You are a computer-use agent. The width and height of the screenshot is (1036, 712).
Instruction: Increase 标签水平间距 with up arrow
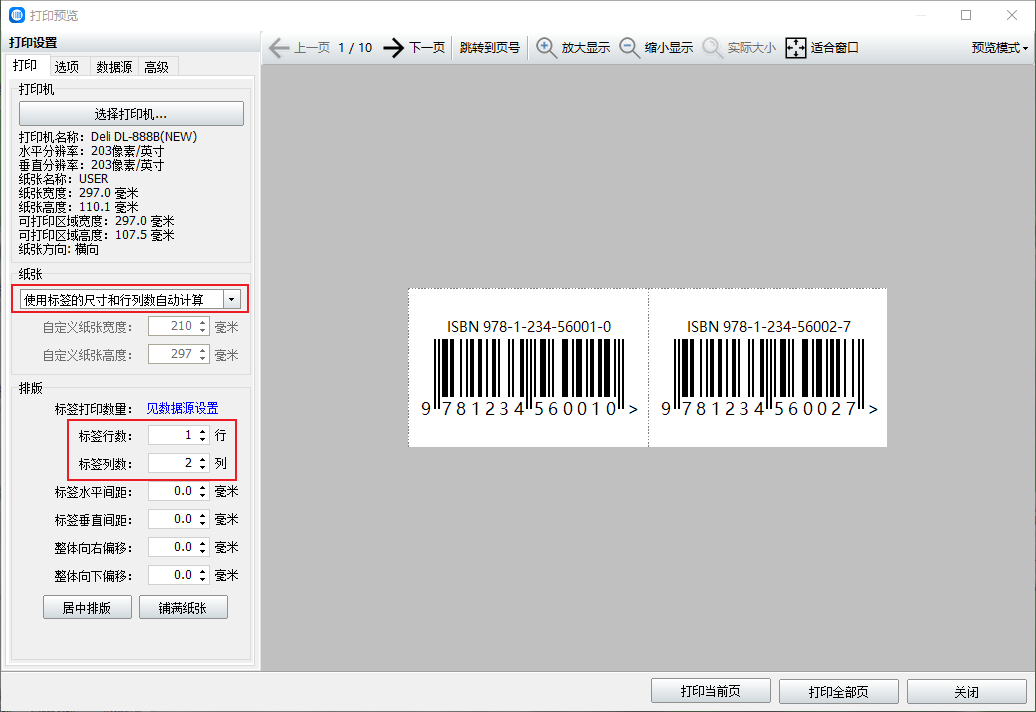click(203, 487)
